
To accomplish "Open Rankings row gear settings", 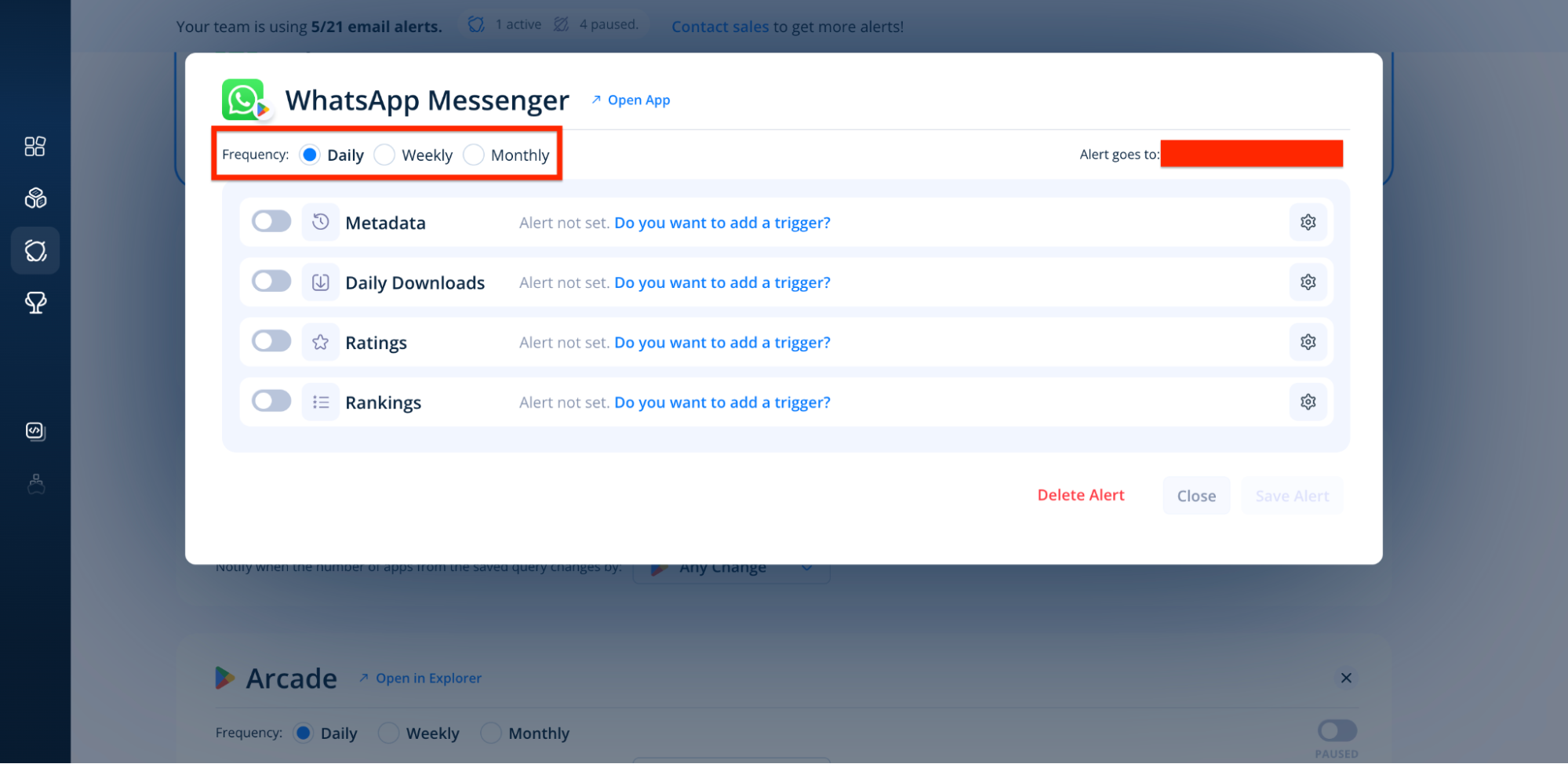I will [1308, 402].
